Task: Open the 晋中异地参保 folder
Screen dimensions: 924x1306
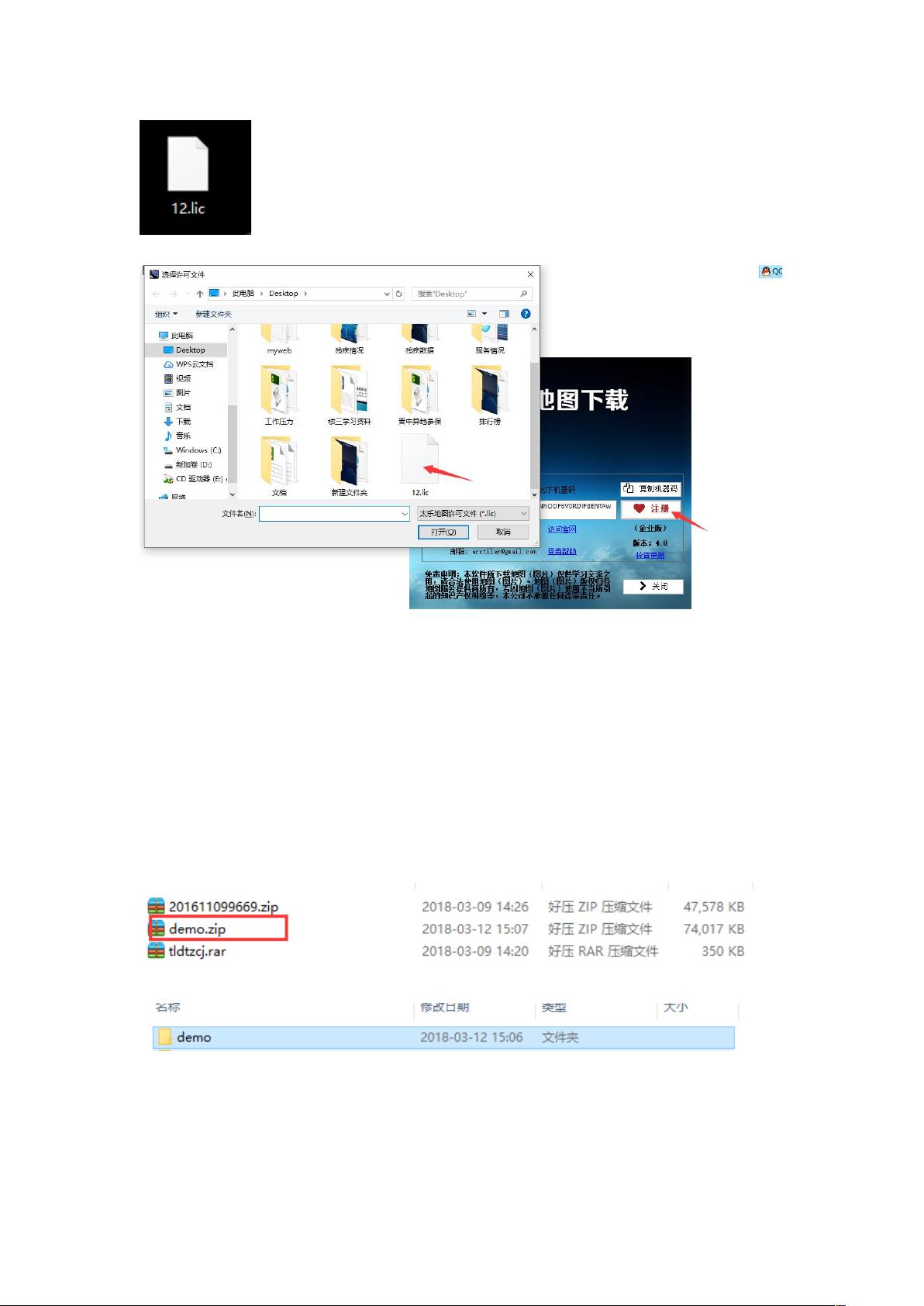Action: pos(419,395)
